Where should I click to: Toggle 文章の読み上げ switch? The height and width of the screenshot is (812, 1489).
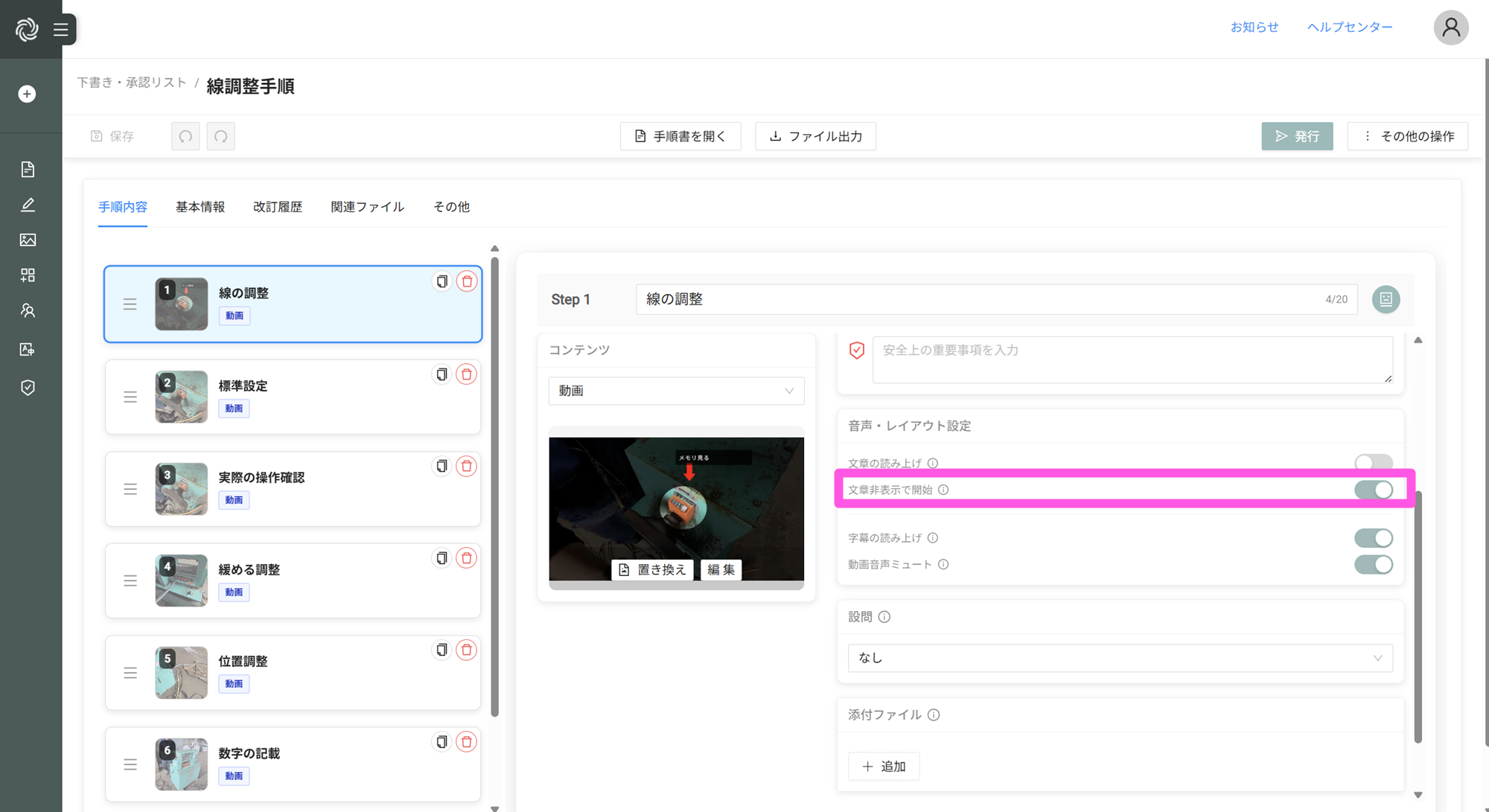pos(1373,463)
